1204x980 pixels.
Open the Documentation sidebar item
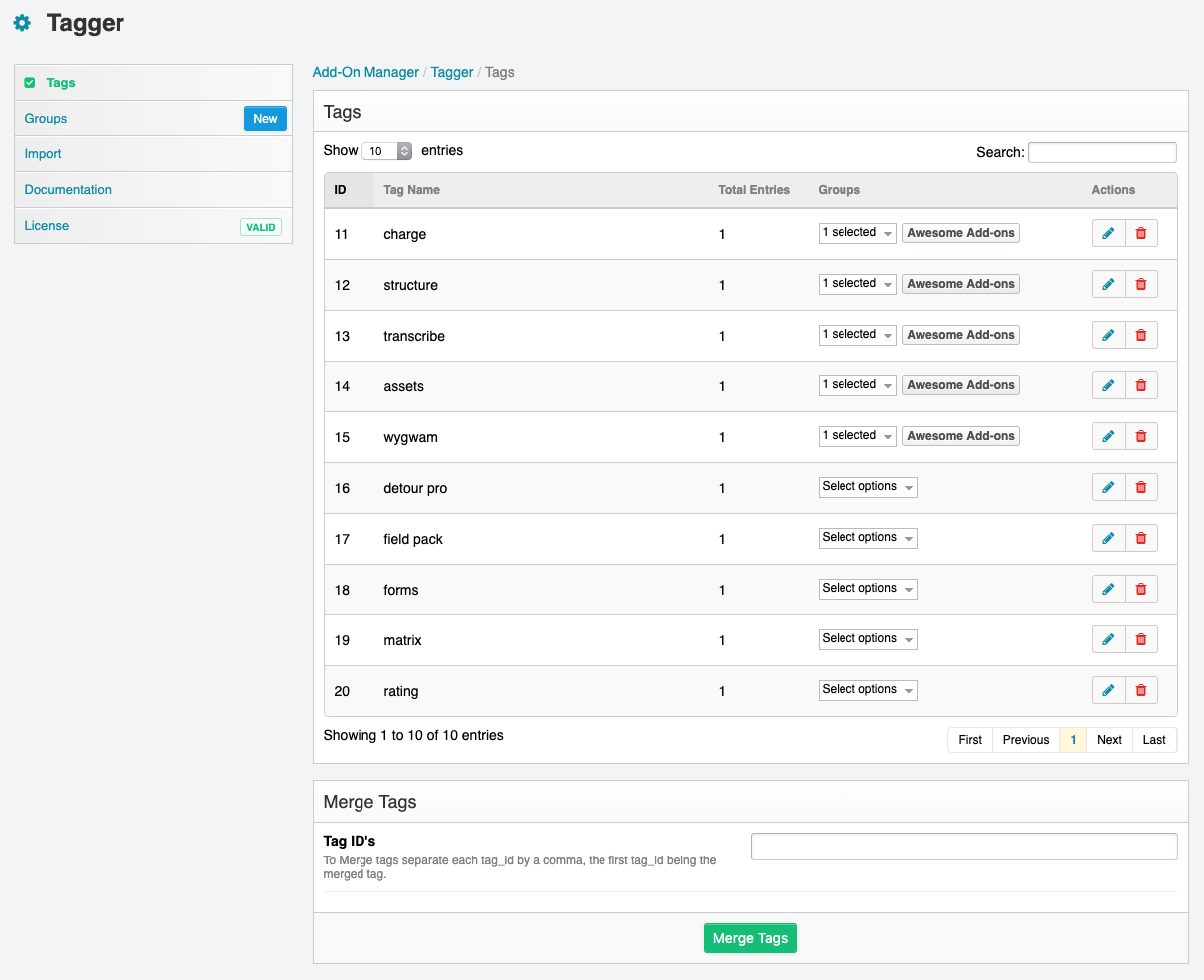[x=153, y=190]
